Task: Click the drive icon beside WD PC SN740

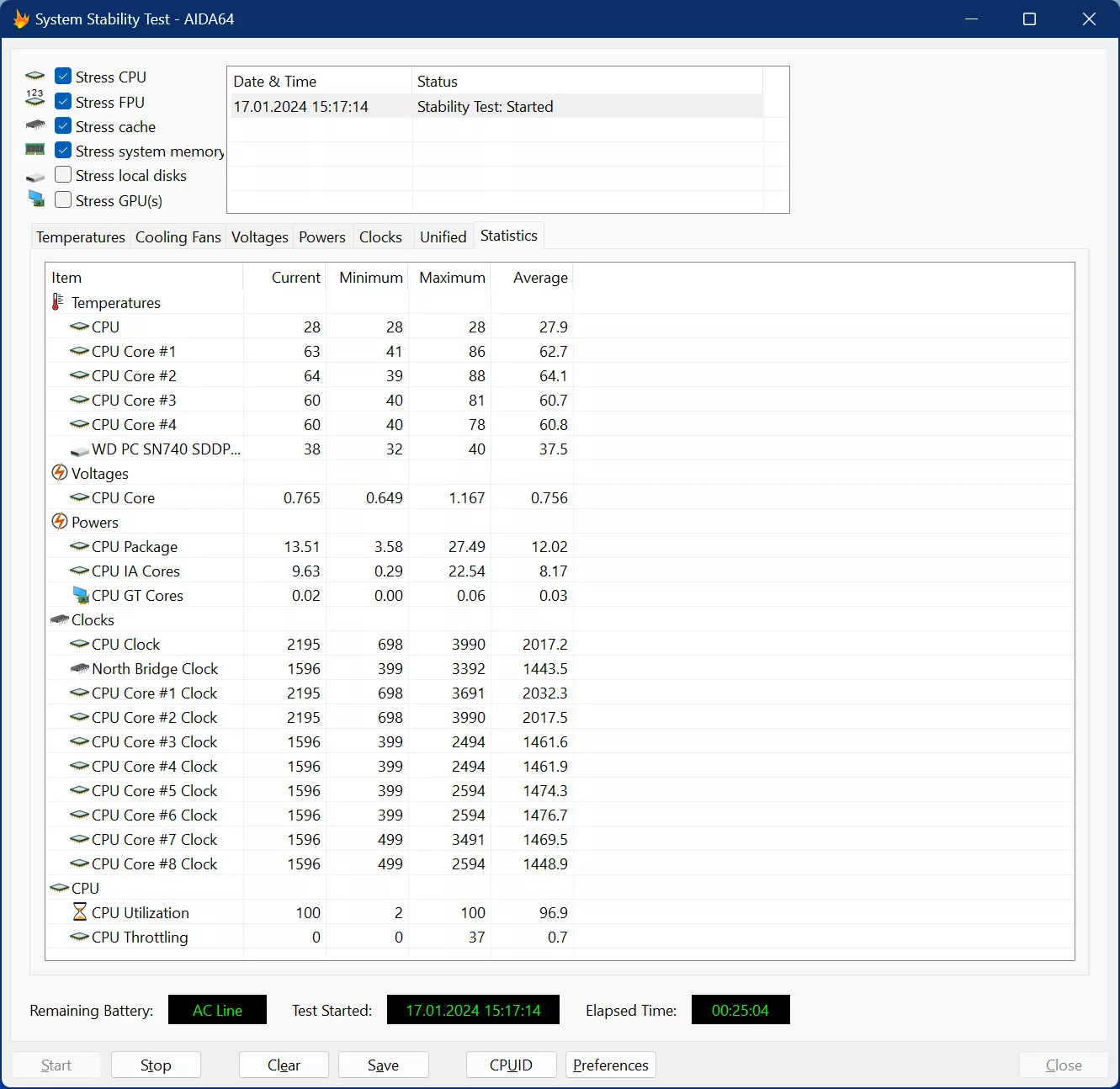Action: point(80,451)
